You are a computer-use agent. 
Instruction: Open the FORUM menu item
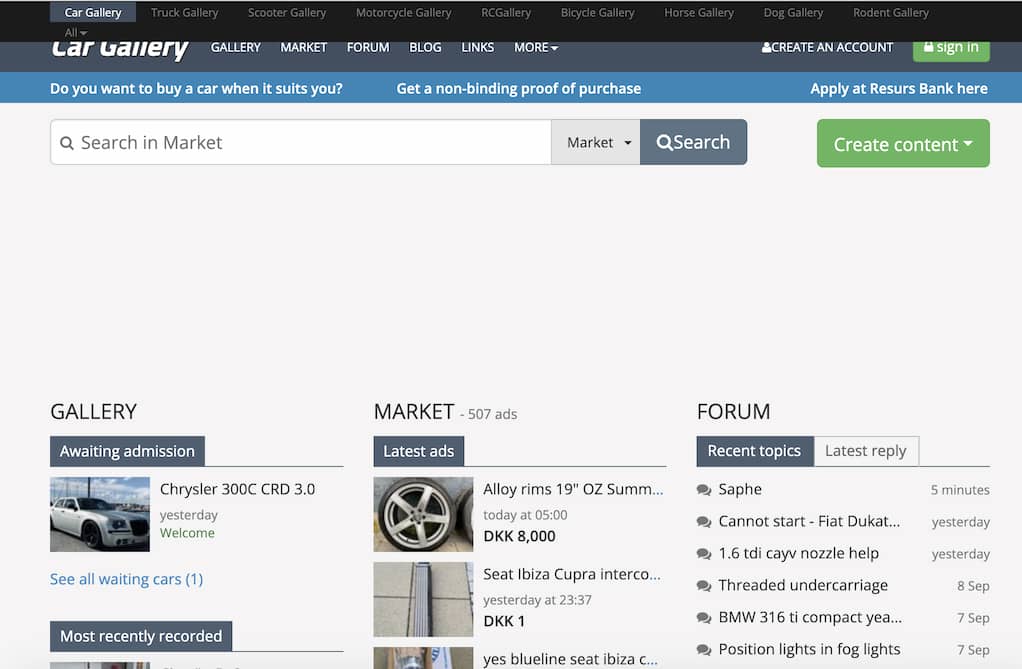point(368,47)
